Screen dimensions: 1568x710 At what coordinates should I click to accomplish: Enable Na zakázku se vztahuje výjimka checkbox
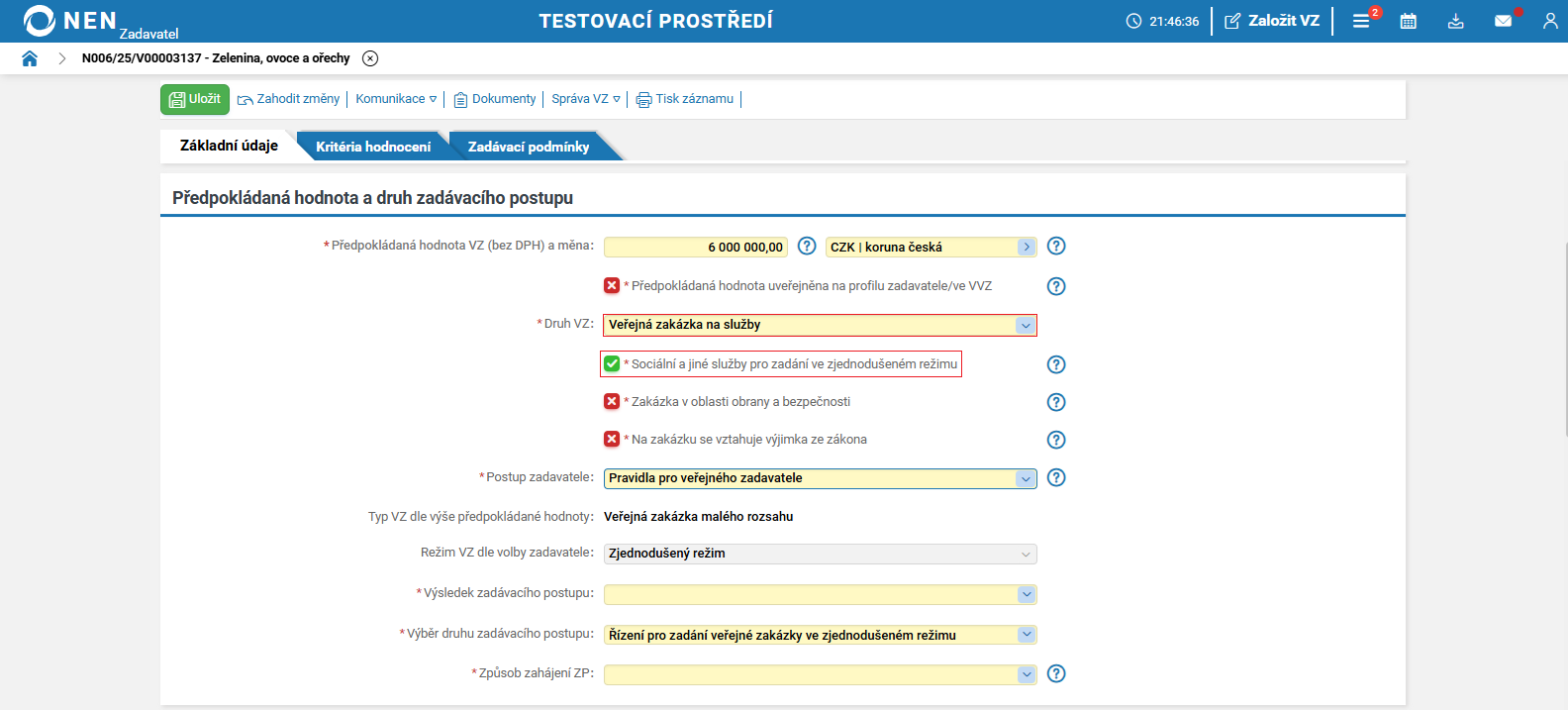click(x=612, y=440)
